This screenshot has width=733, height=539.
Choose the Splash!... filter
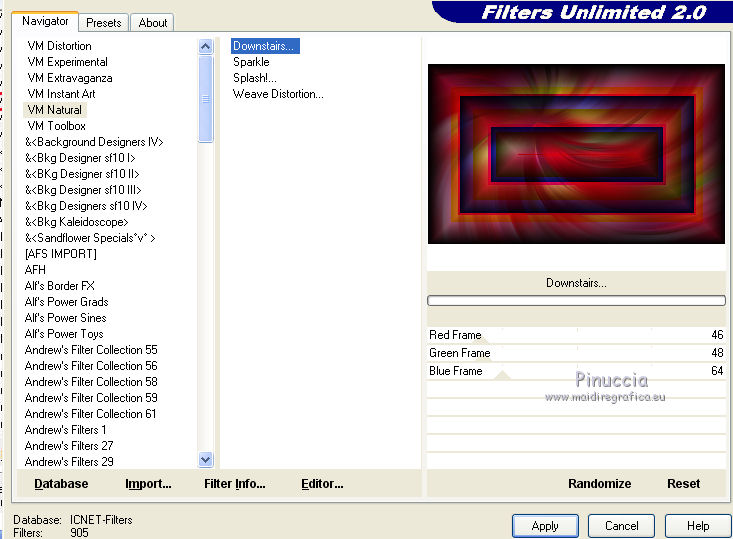coord(255,78)
